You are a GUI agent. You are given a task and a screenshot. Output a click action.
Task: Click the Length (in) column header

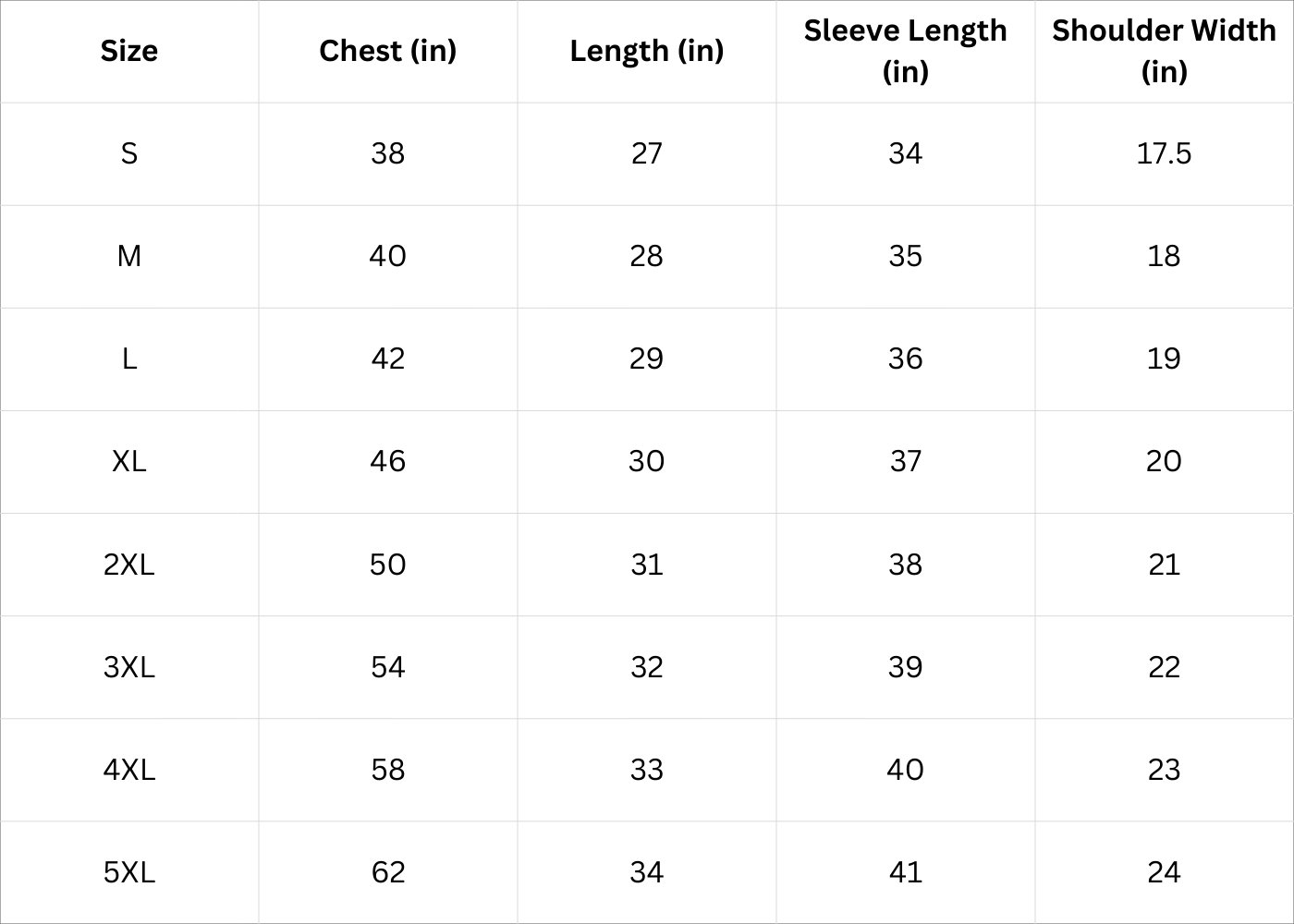(647, 51)
